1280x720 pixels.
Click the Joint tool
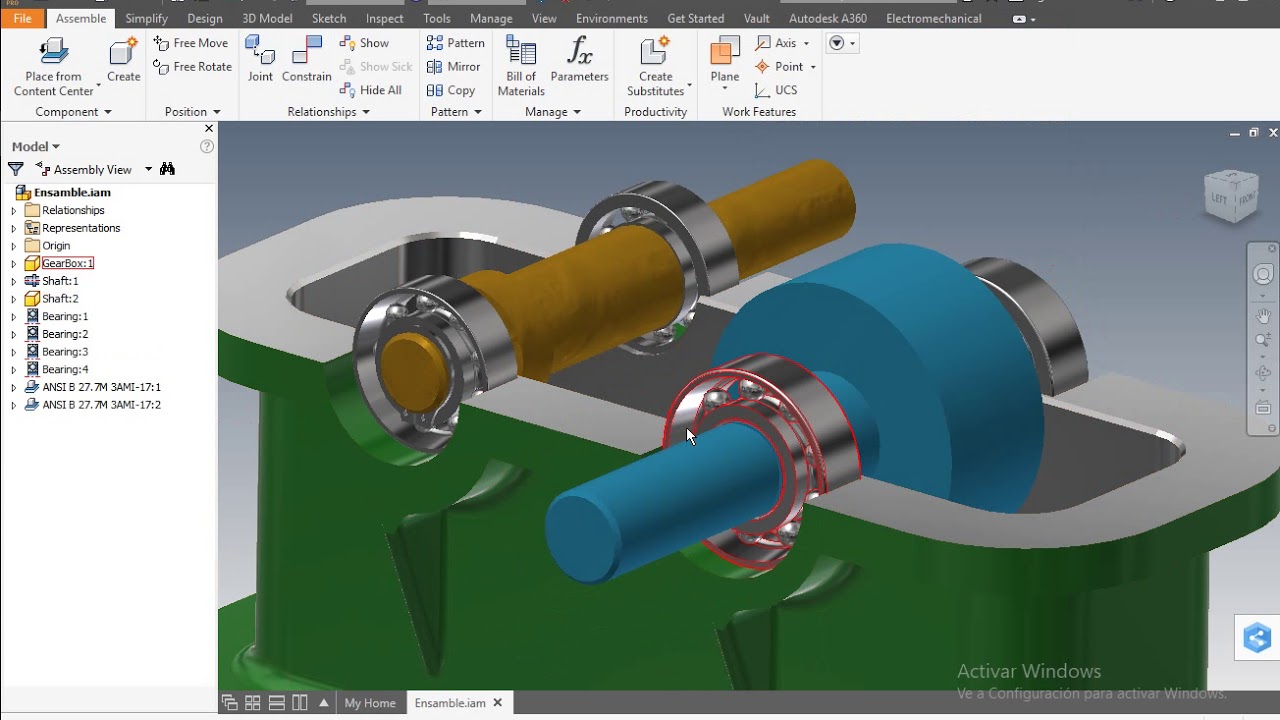coord(260,59)
